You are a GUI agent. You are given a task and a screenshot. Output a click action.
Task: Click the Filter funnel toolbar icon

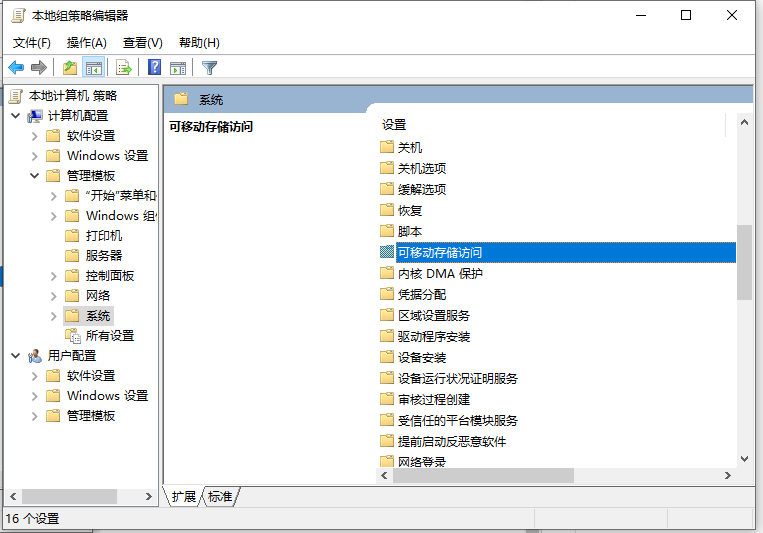click(x=209, y=68)
